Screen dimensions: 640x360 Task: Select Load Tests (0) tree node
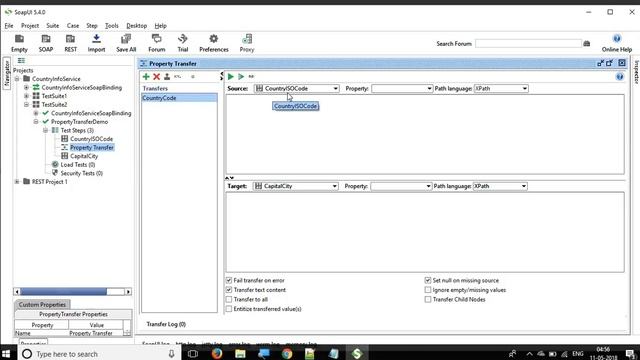pos(78,164)
